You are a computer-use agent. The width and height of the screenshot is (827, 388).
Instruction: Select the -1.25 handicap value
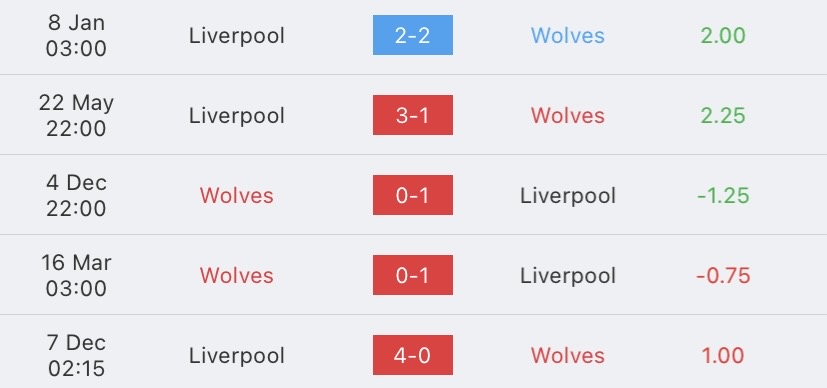(x=723, y=196)
